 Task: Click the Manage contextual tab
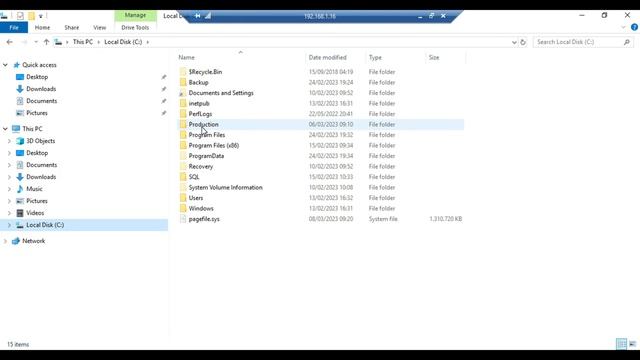click(135, 15)
